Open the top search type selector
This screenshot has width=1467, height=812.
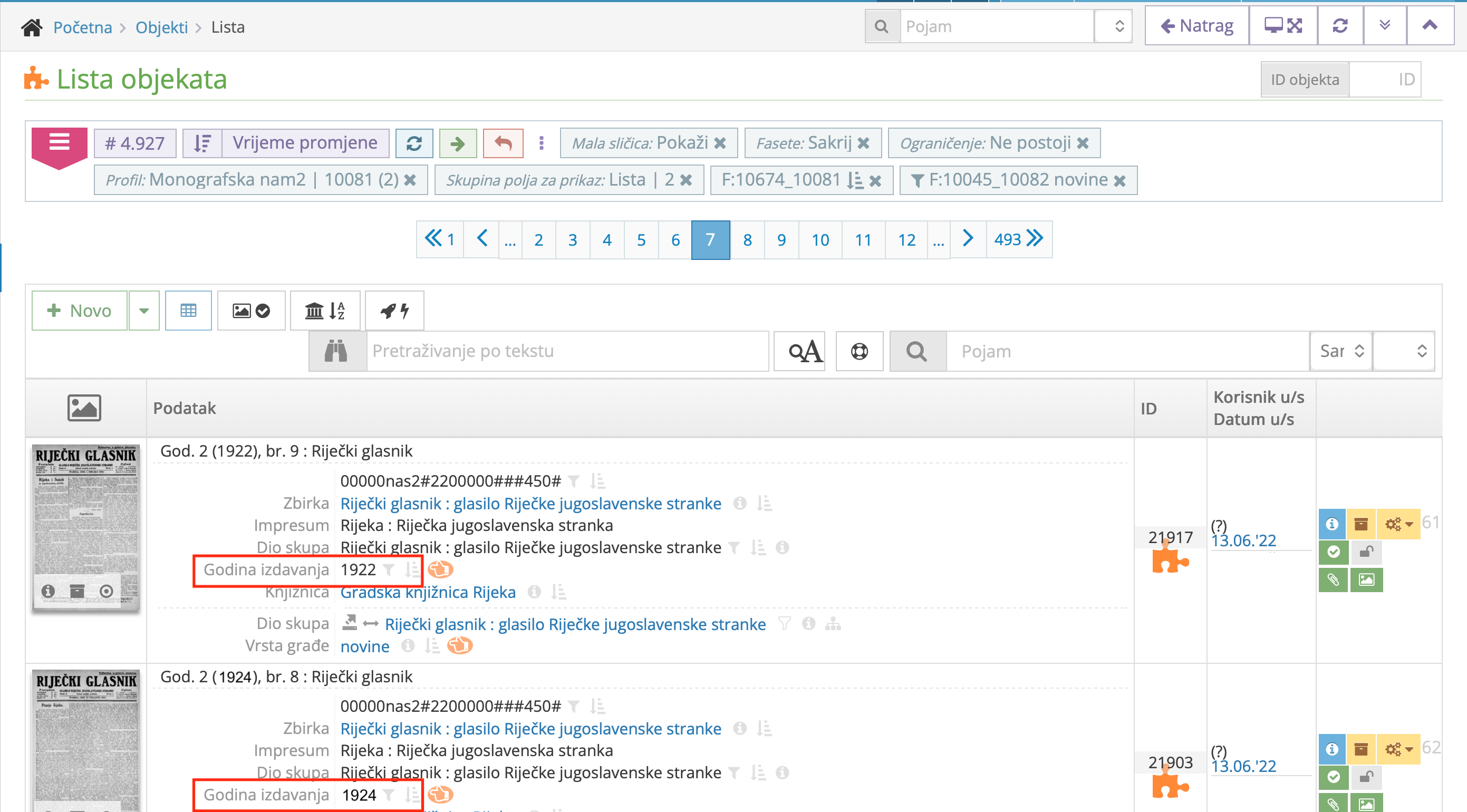(1113, 26)
